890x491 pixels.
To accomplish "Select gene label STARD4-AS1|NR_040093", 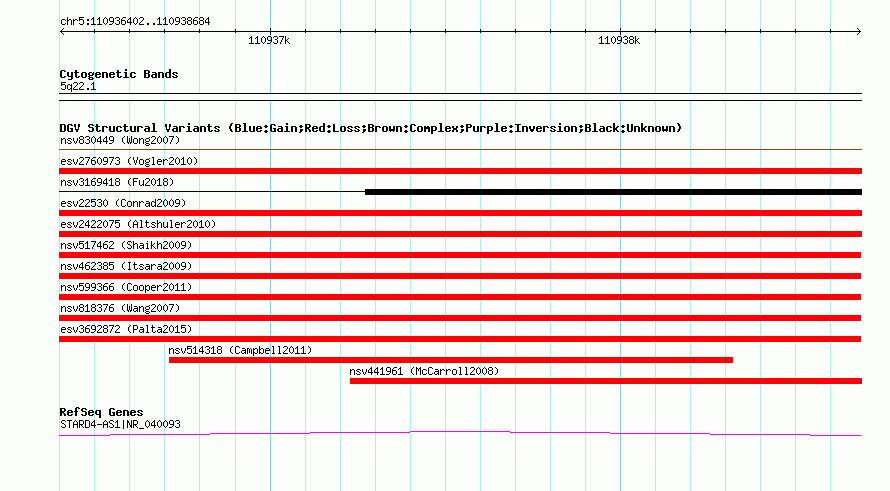I will (120, 424).
